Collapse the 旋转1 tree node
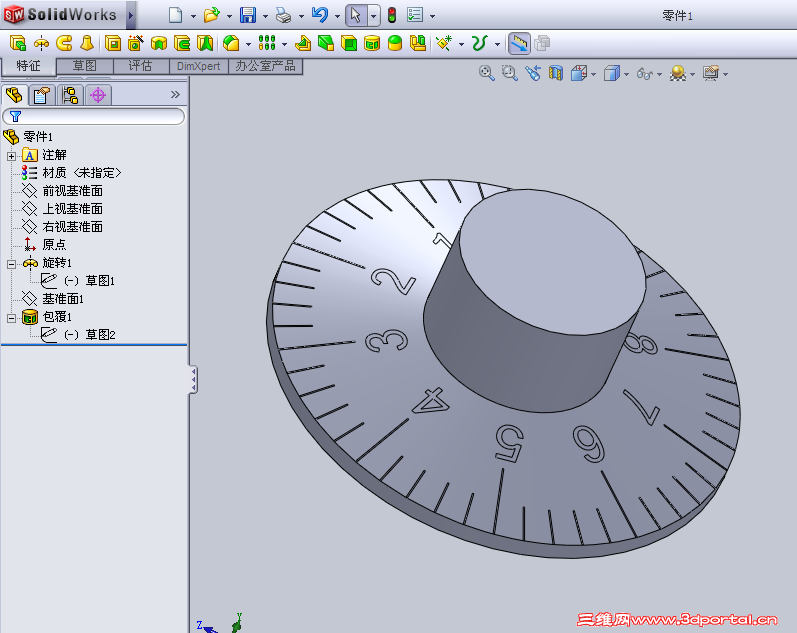 tap(11, 264)
